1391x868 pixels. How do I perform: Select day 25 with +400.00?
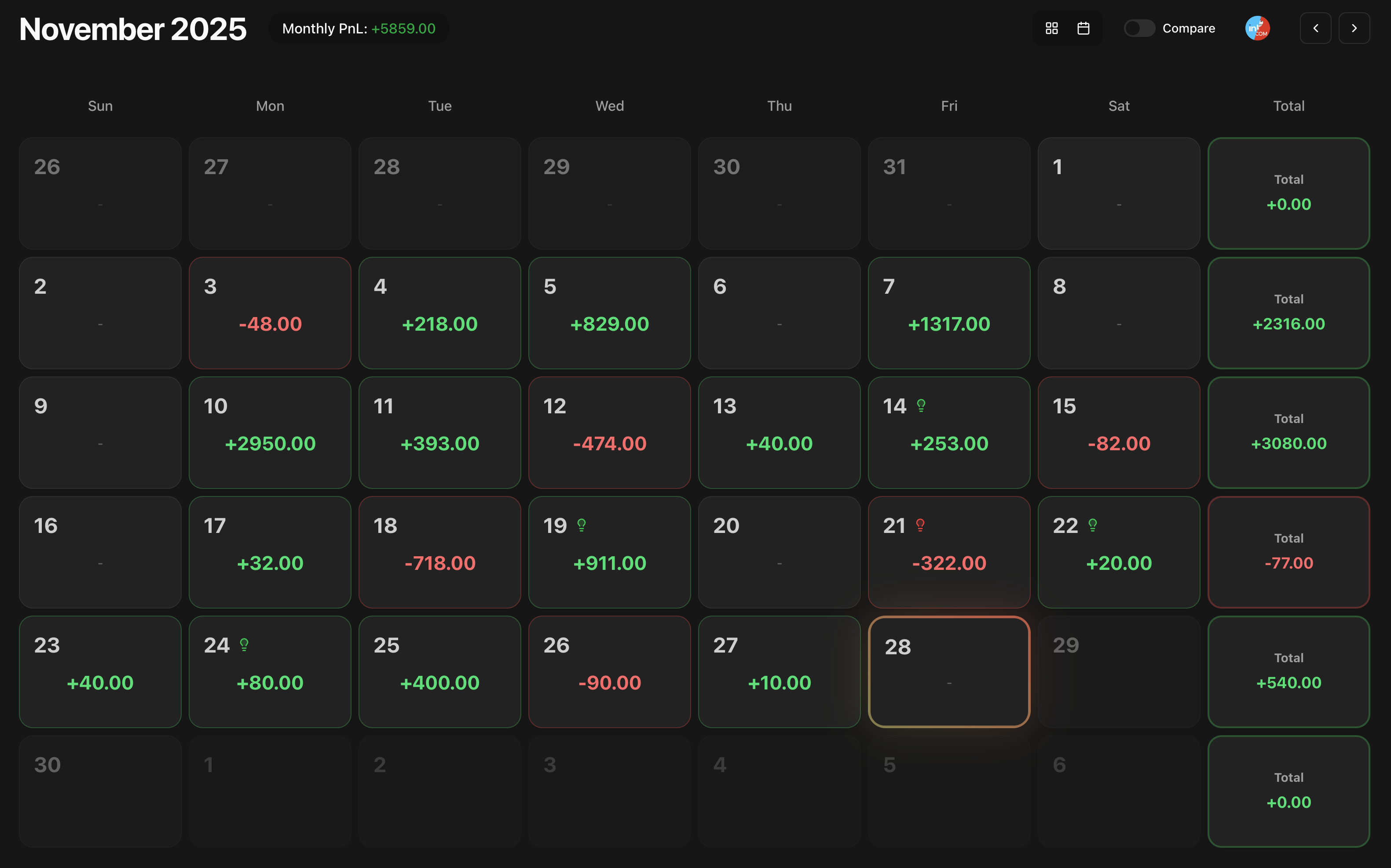coord(439,672)
